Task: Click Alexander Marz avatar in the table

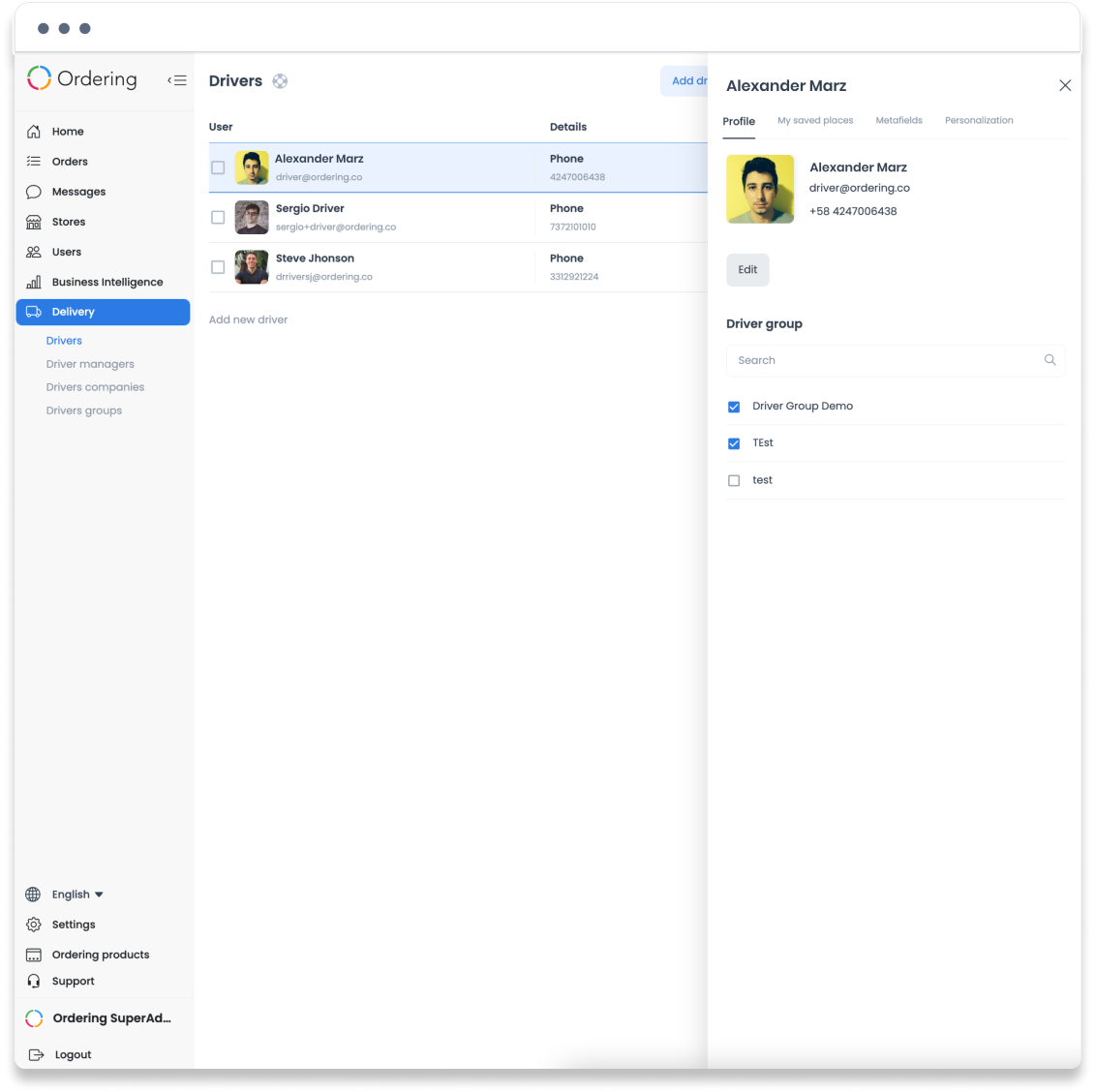Action: click(252, 167)
